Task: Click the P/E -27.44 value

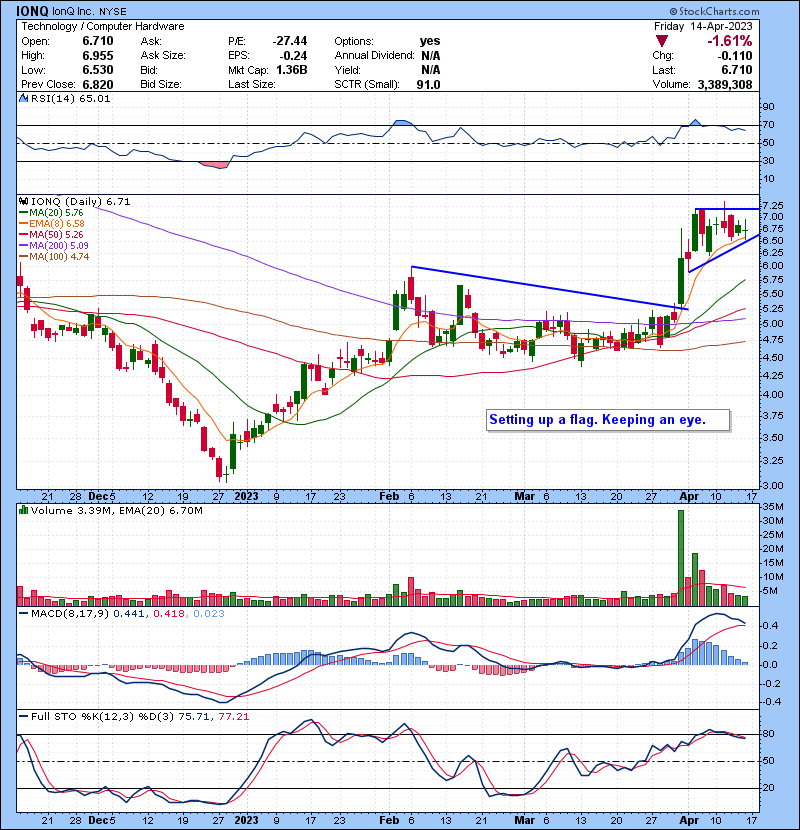Action: pos(290,41)
